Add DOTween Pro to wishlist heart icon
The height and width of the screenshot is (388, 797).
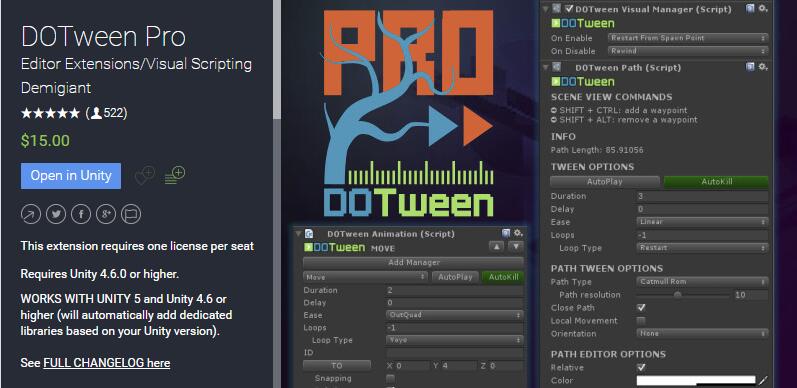click(144, 176)
